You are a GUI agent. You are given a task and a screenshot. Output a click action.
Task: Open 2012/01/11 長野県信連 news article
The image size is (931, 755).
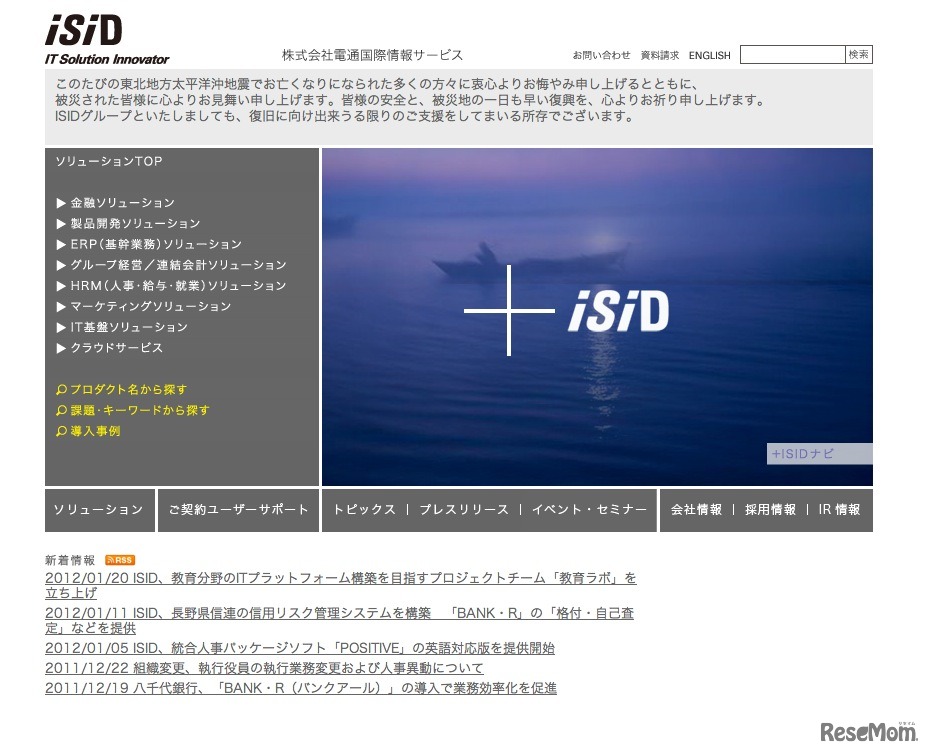340,620
